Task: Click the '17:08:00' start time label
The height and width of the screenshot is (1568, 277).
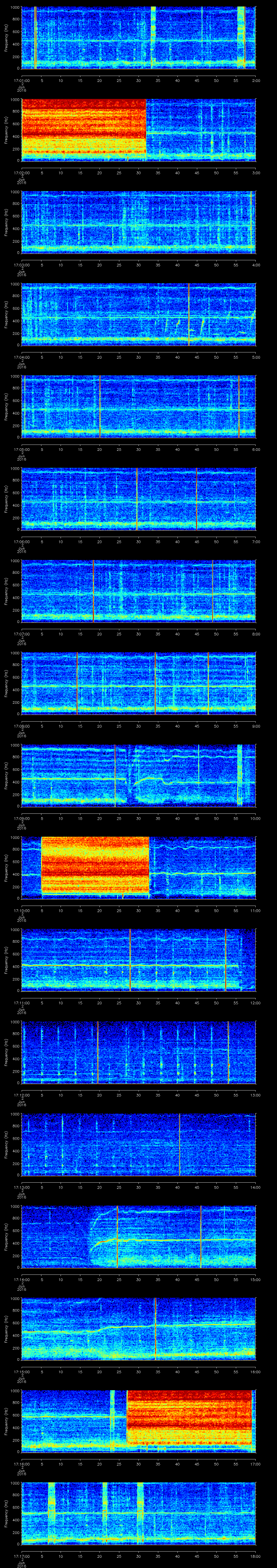Action: [x=21, y=726]
